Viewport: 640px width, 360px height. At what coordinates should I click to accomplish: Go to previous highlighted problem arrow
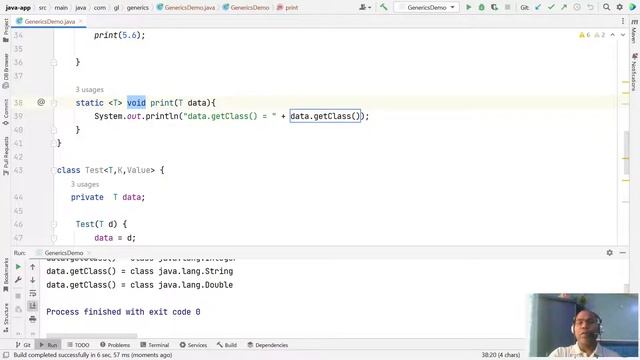pyautogui.click(x=613, y=35)
